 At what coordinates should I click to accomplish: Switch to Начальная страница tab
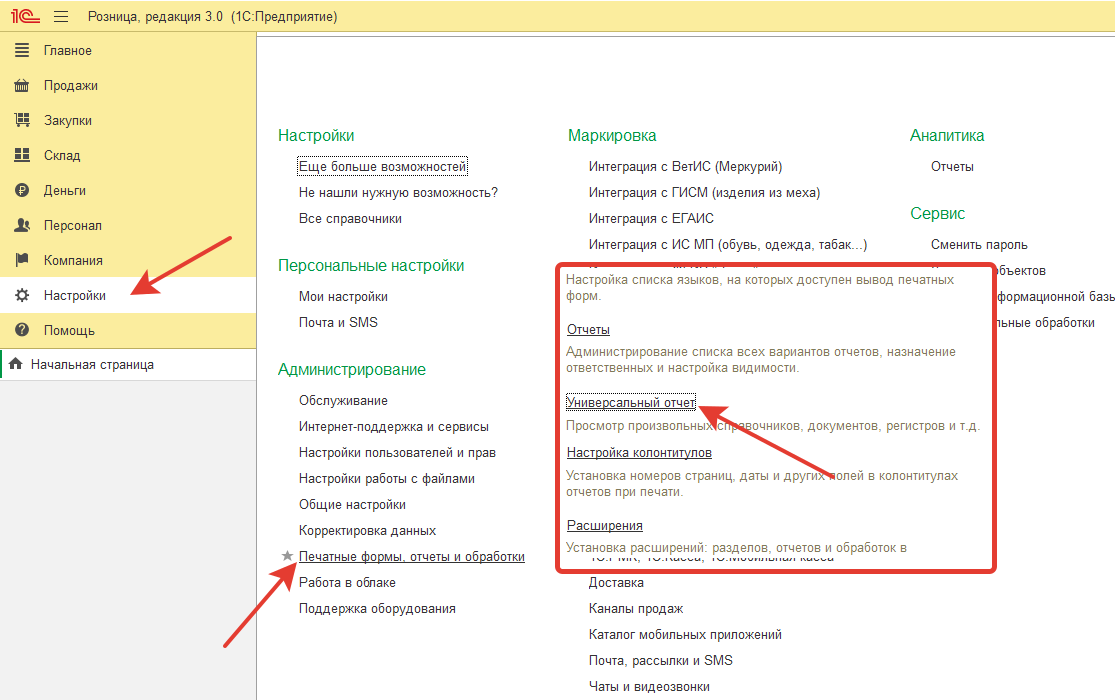91,365
